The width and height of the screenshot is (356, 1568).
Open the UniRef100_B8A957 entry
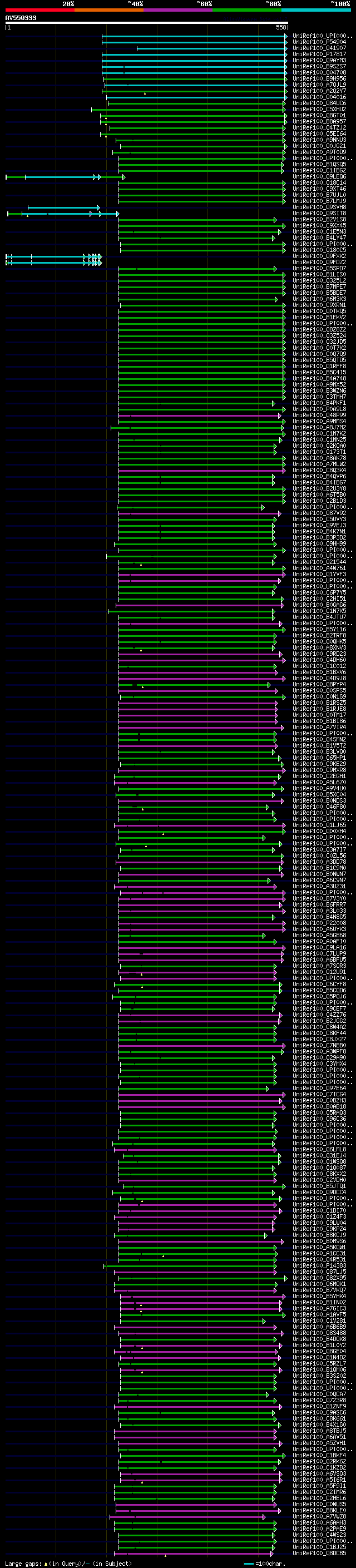(319, 122)
